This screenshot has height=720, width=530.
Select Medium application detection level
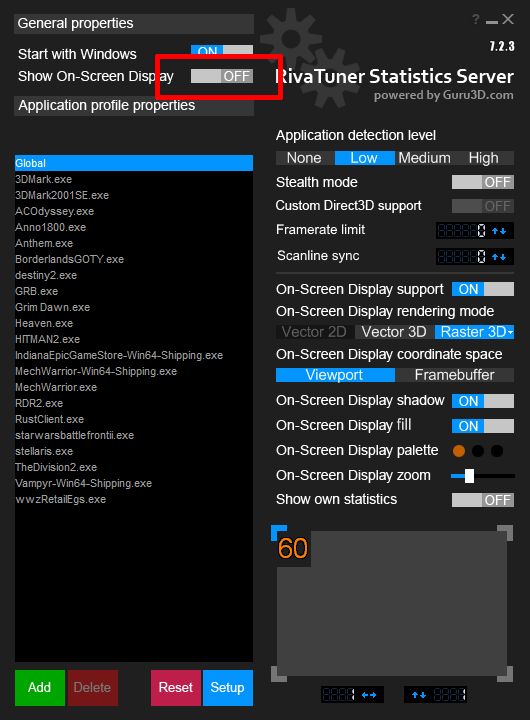coord(424,158)
